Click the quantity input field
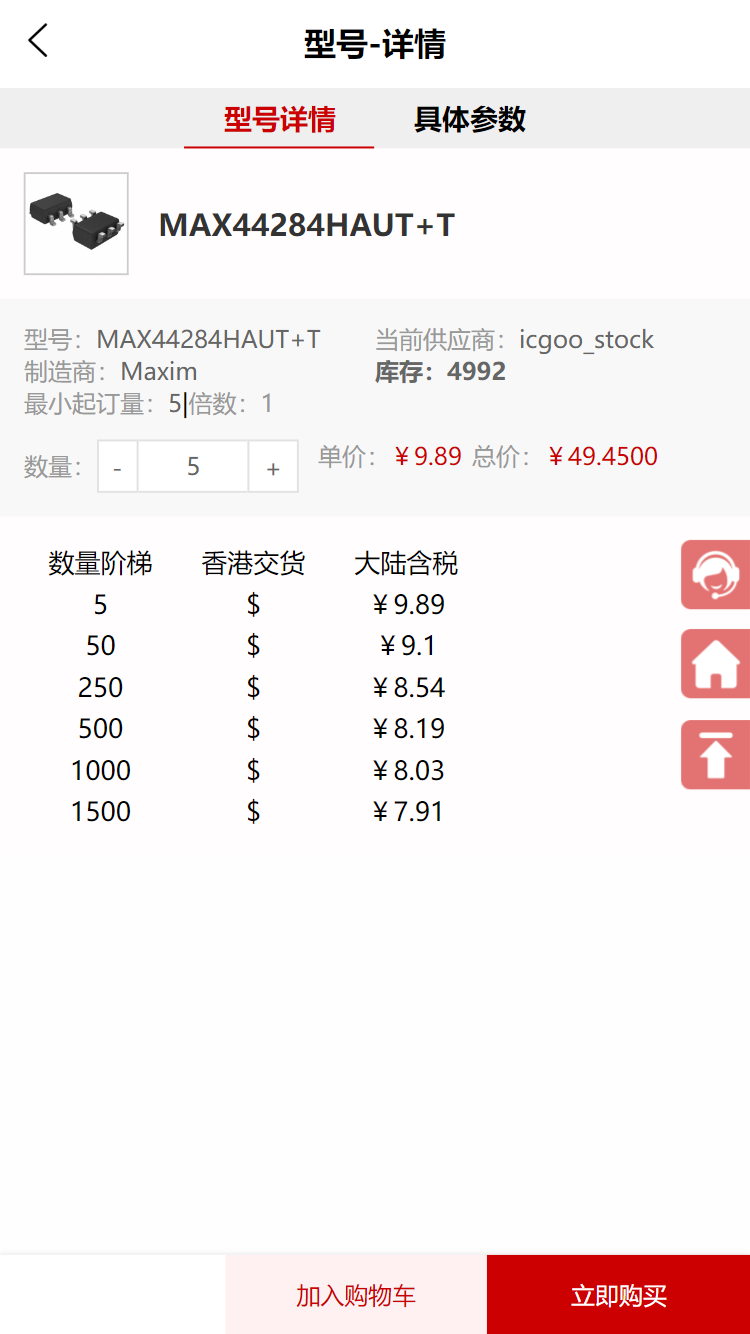 (193, 467)
